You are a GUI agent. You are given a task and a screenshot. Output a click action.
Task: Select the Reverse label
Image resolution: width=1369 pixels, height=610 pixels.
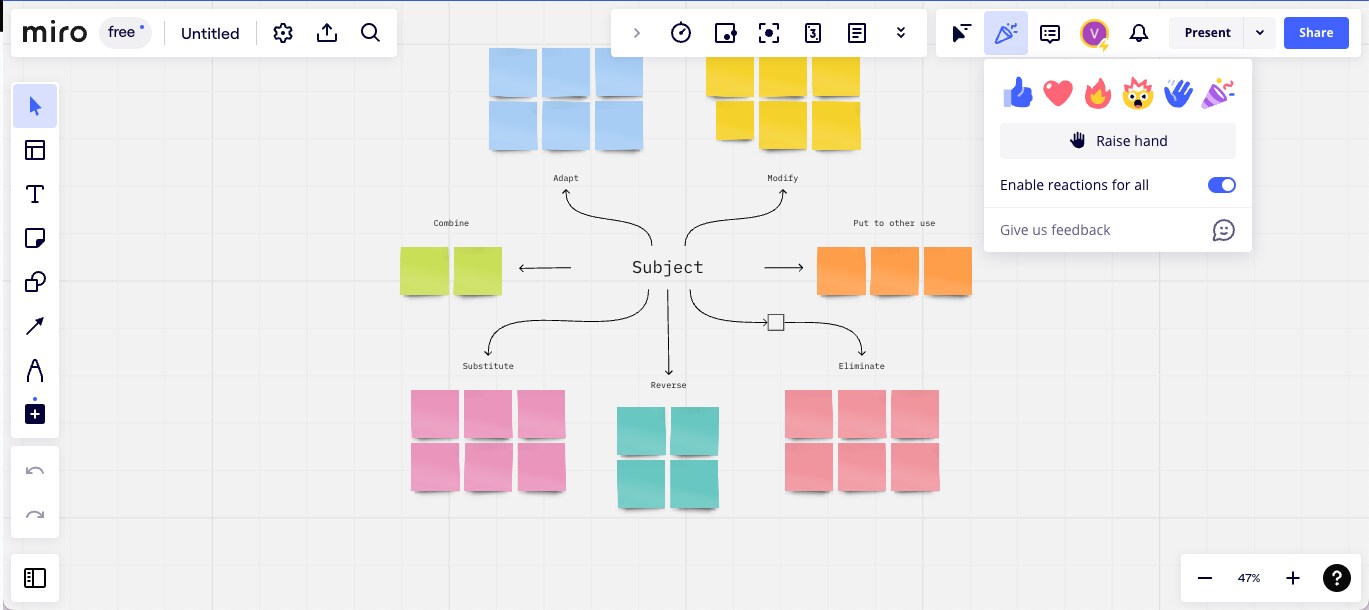tap(669, 385)
